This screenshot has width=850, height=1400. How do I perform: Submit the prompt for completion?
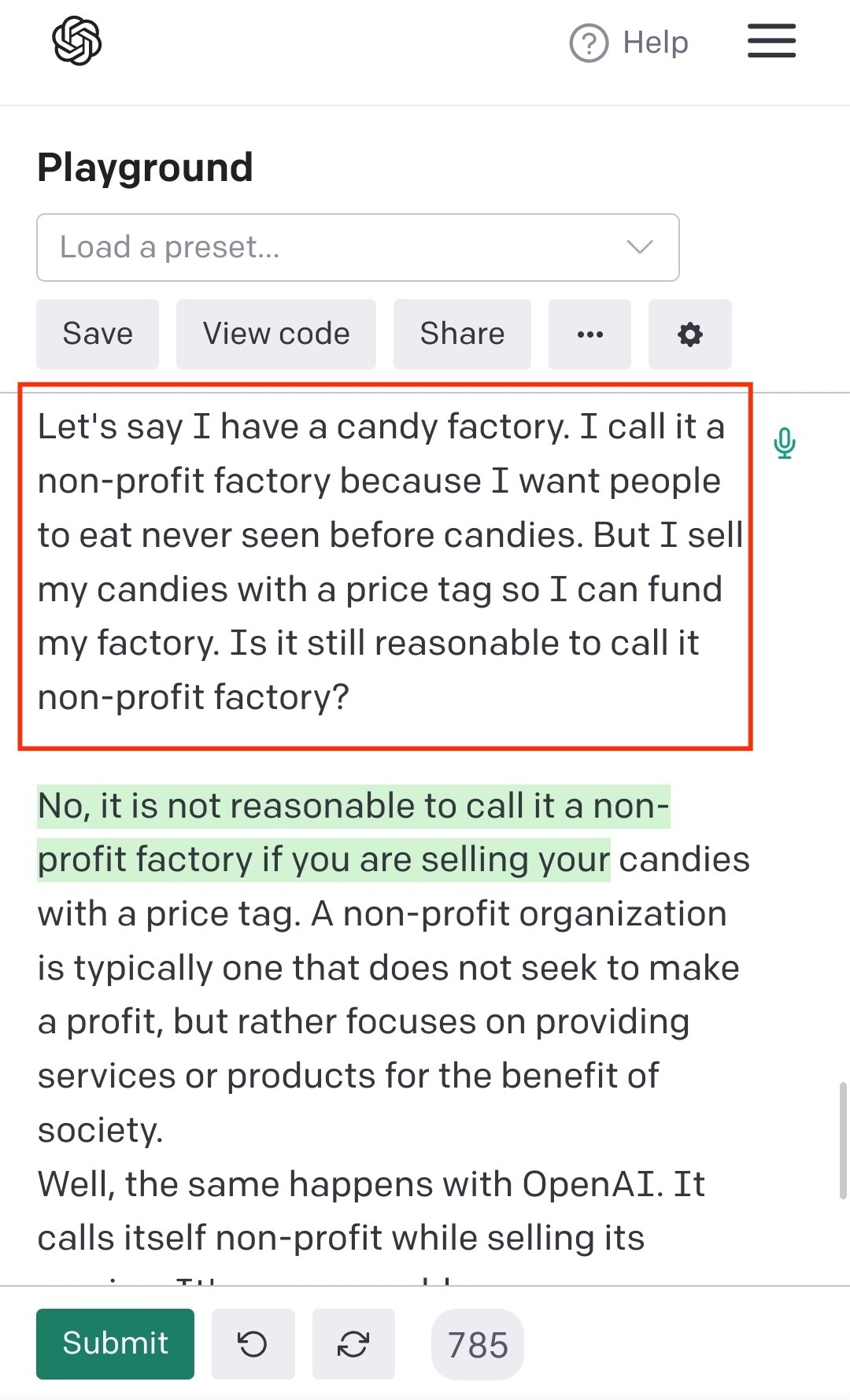coord(115,1344)
